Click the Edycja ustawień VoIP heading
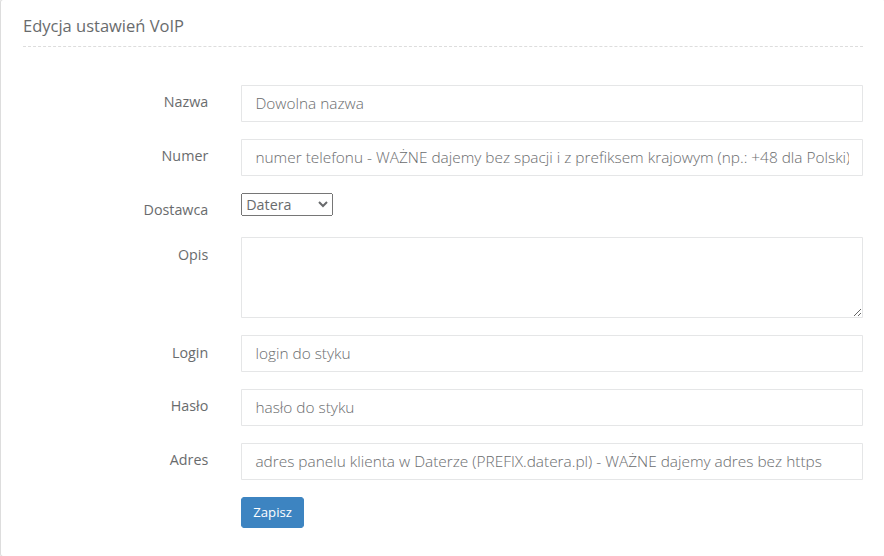884x556 pixels. [x=103, y=26]
